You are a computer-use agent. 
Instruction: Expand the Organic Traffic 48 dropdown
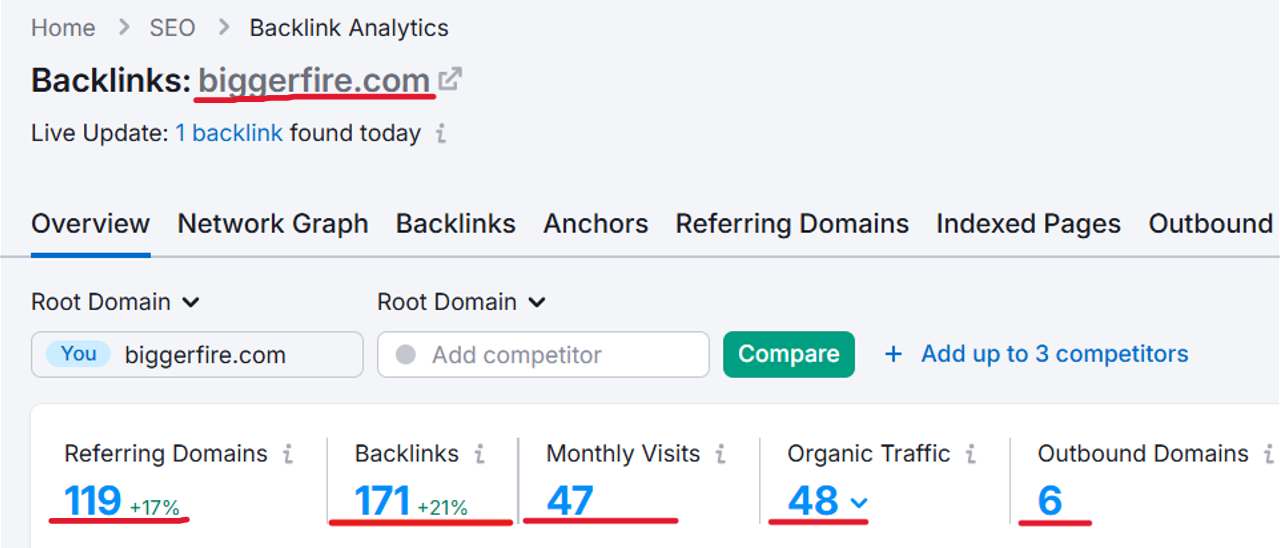tap(858, 502)
